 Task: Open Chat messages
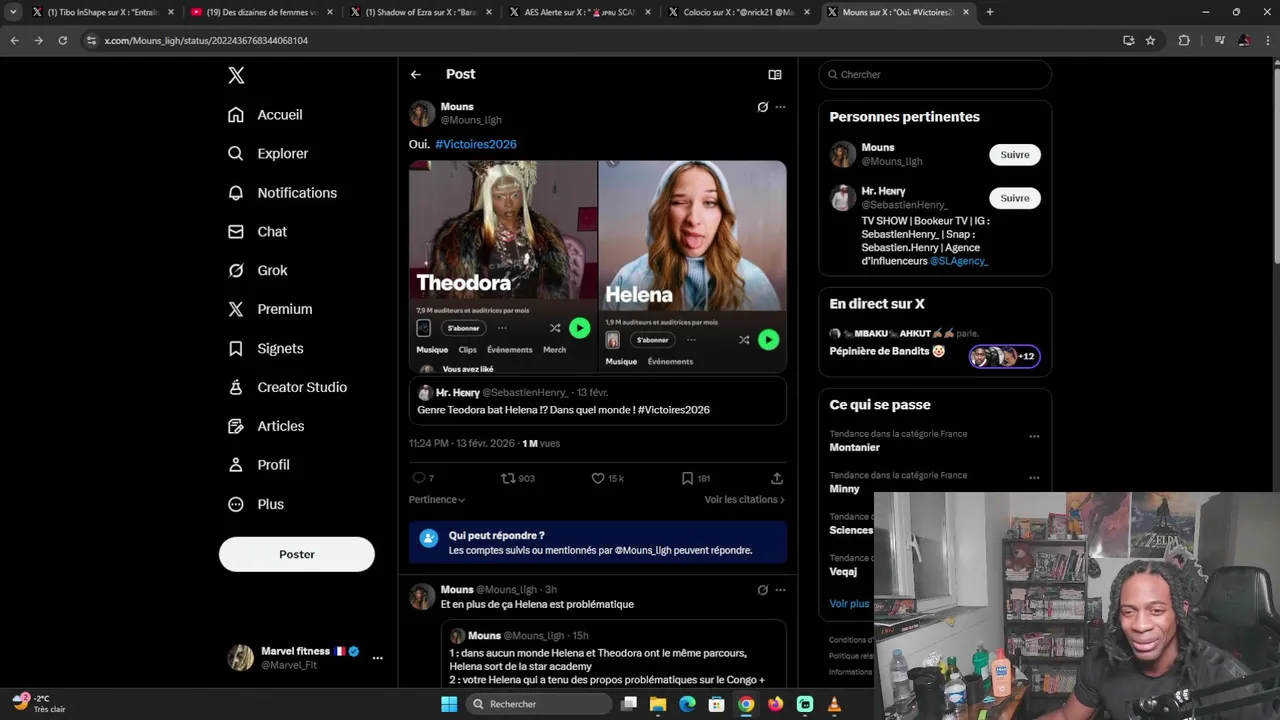[257, 232]
